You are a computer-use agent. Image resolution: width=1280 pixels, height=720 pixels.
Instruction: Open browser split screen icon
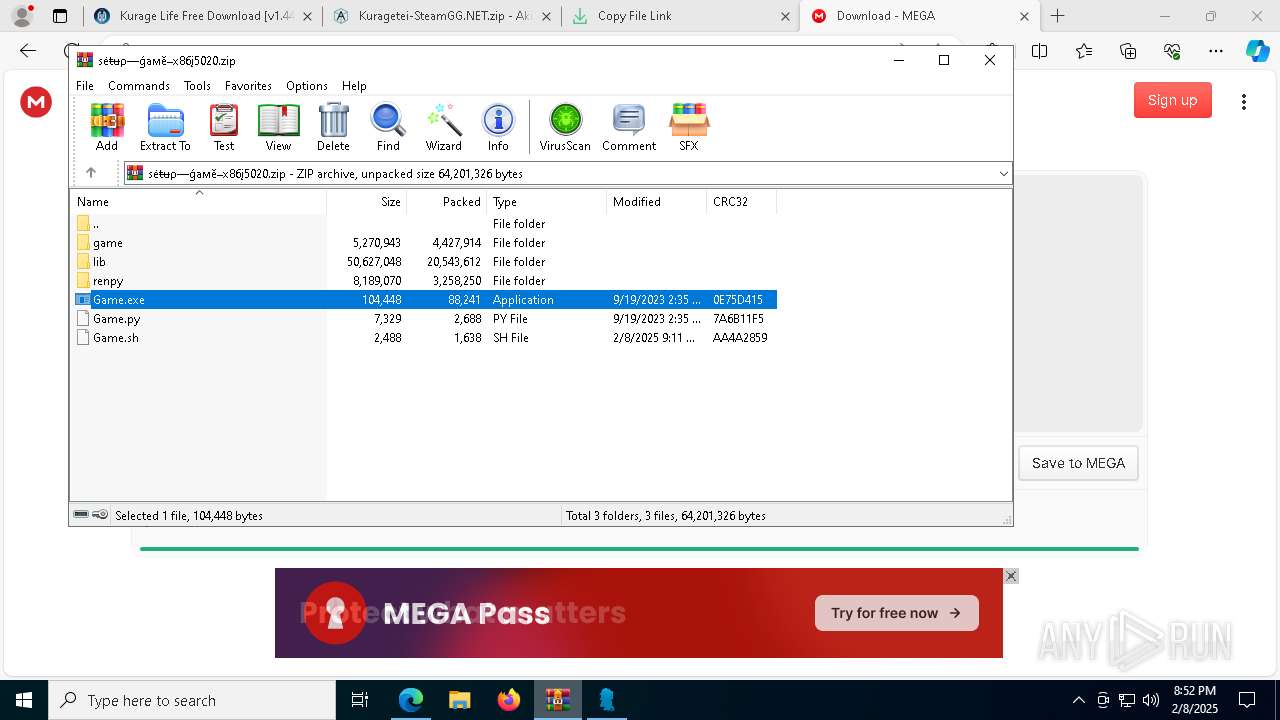click(1040, 51)
